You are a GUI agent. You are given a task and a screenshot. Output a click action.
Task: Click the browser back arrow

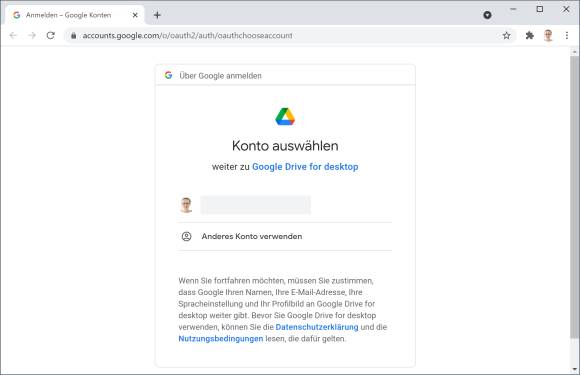(13, 36)
